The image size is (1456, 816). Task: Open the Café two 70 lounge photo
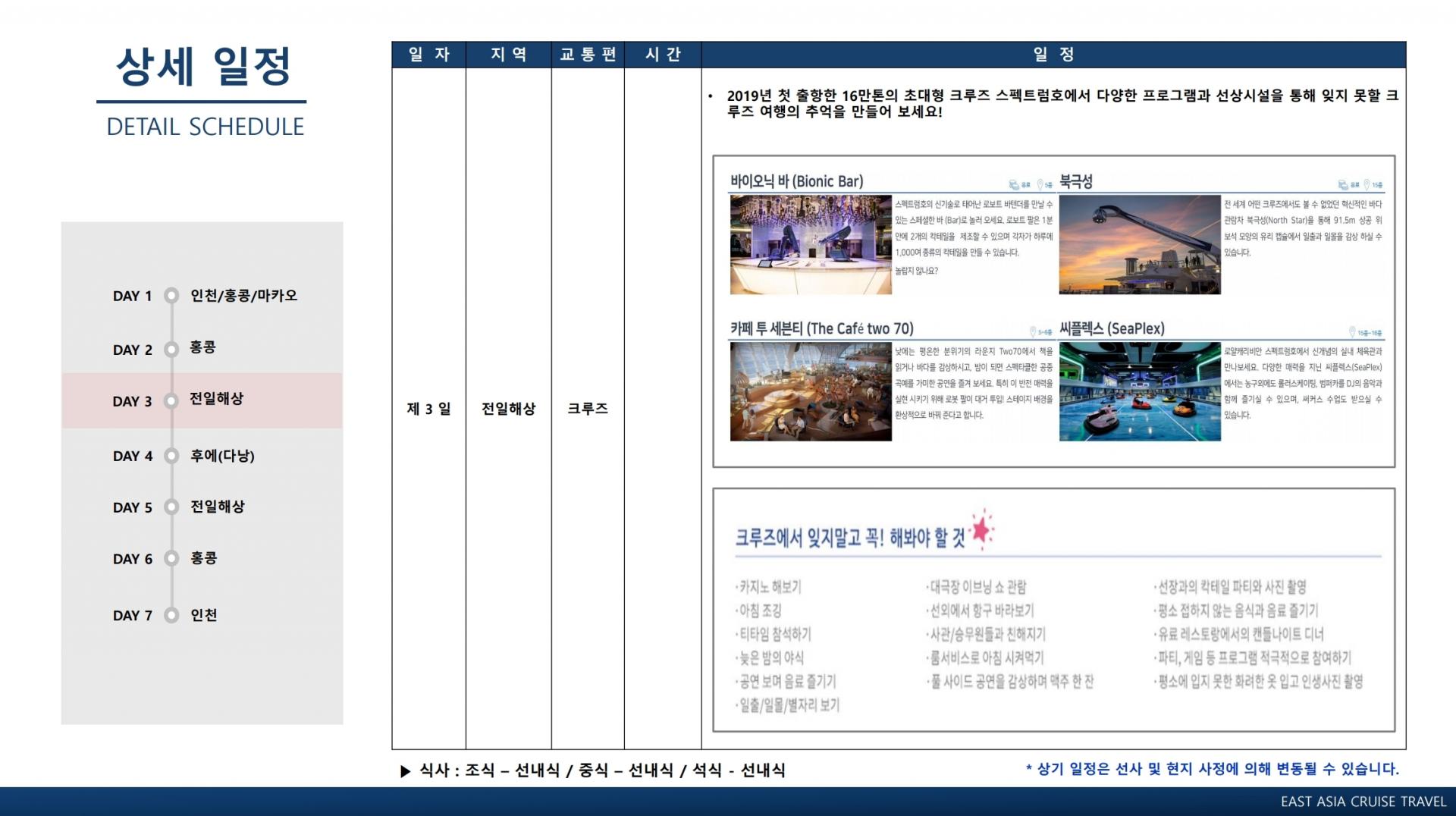[811, 391]
